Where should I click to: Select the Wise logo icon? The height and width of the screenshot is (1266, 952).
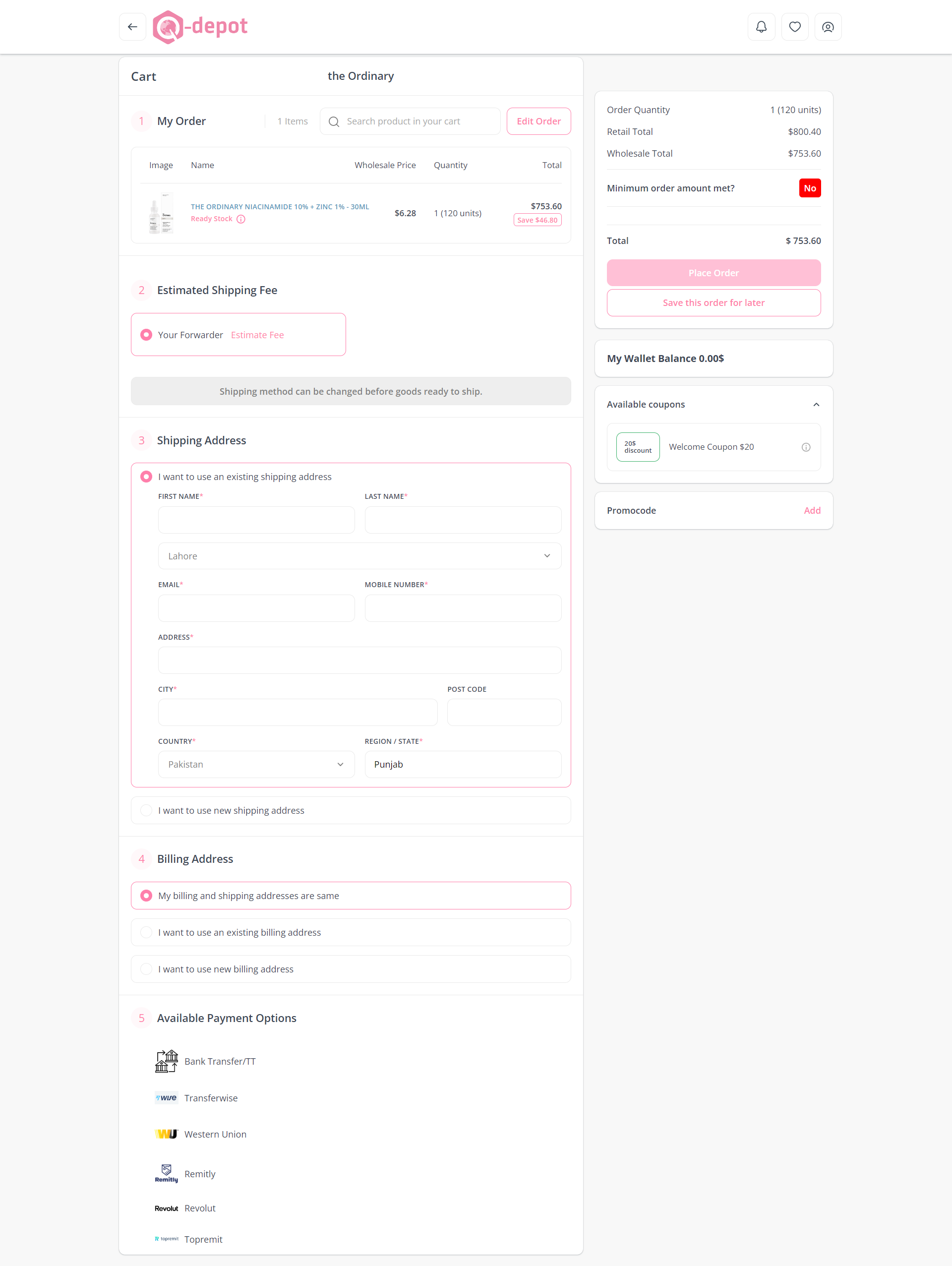(x=166, y=1098)
